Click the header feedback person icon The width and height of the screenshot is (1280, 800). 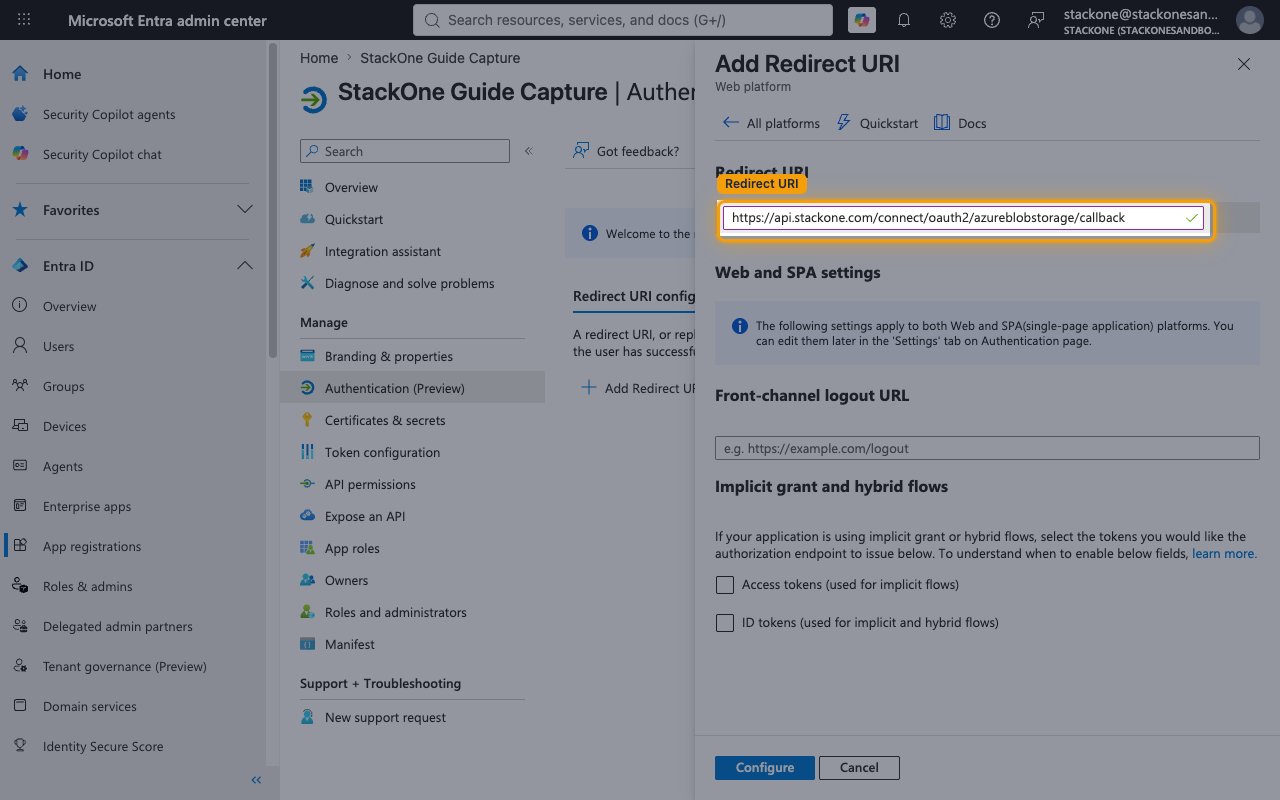point(1036,20)
